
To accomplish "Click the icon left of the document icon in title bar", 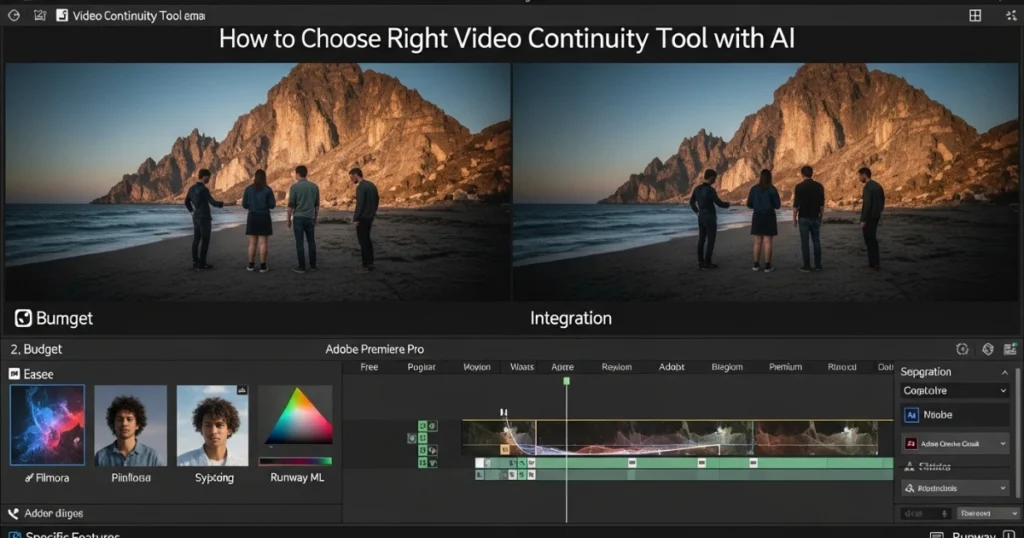I will click(x=40, y=16).
